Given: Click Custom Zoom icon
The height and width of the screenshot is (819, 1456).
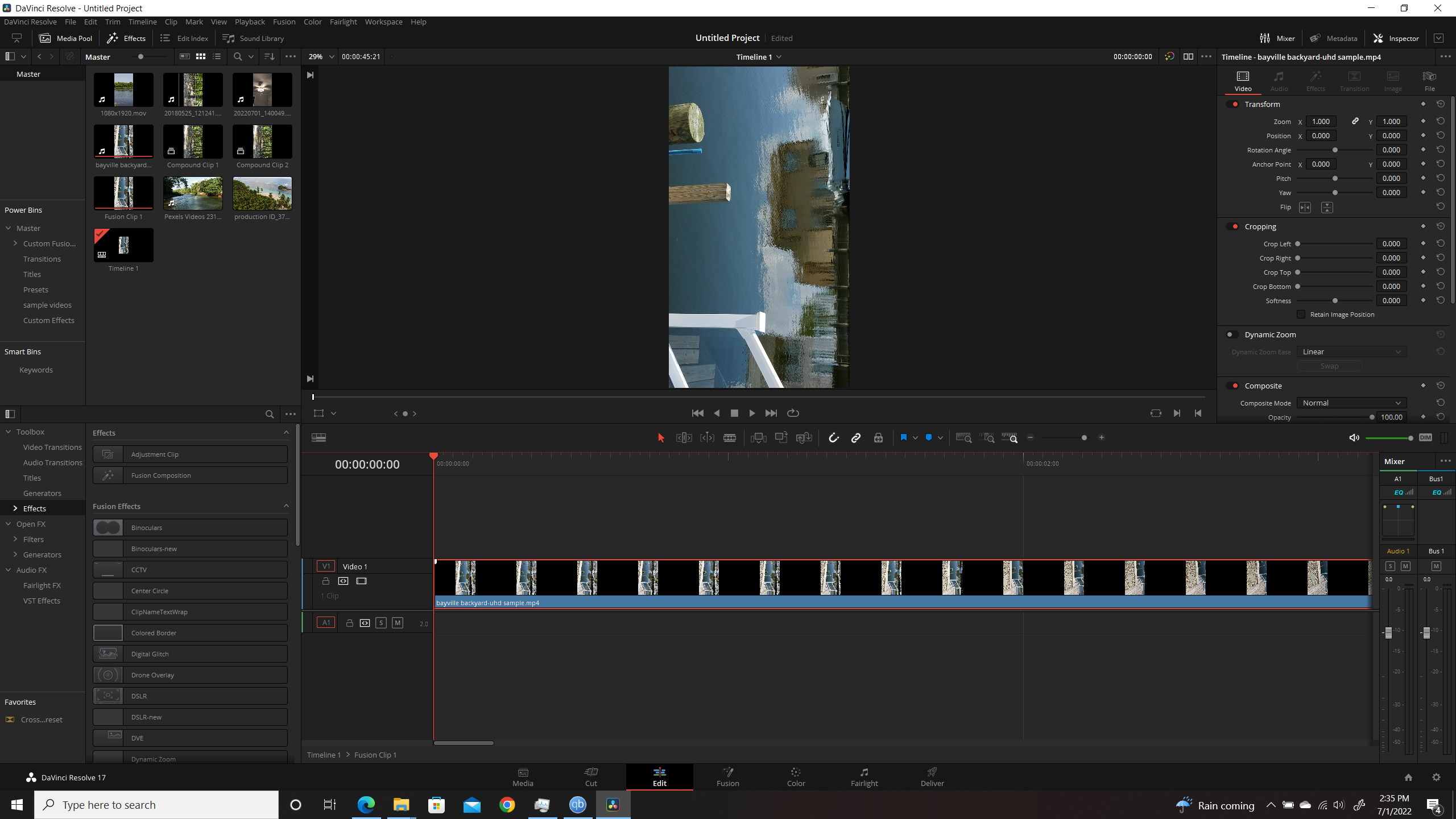Looking at the screenshot, I should pos(1010,437).
